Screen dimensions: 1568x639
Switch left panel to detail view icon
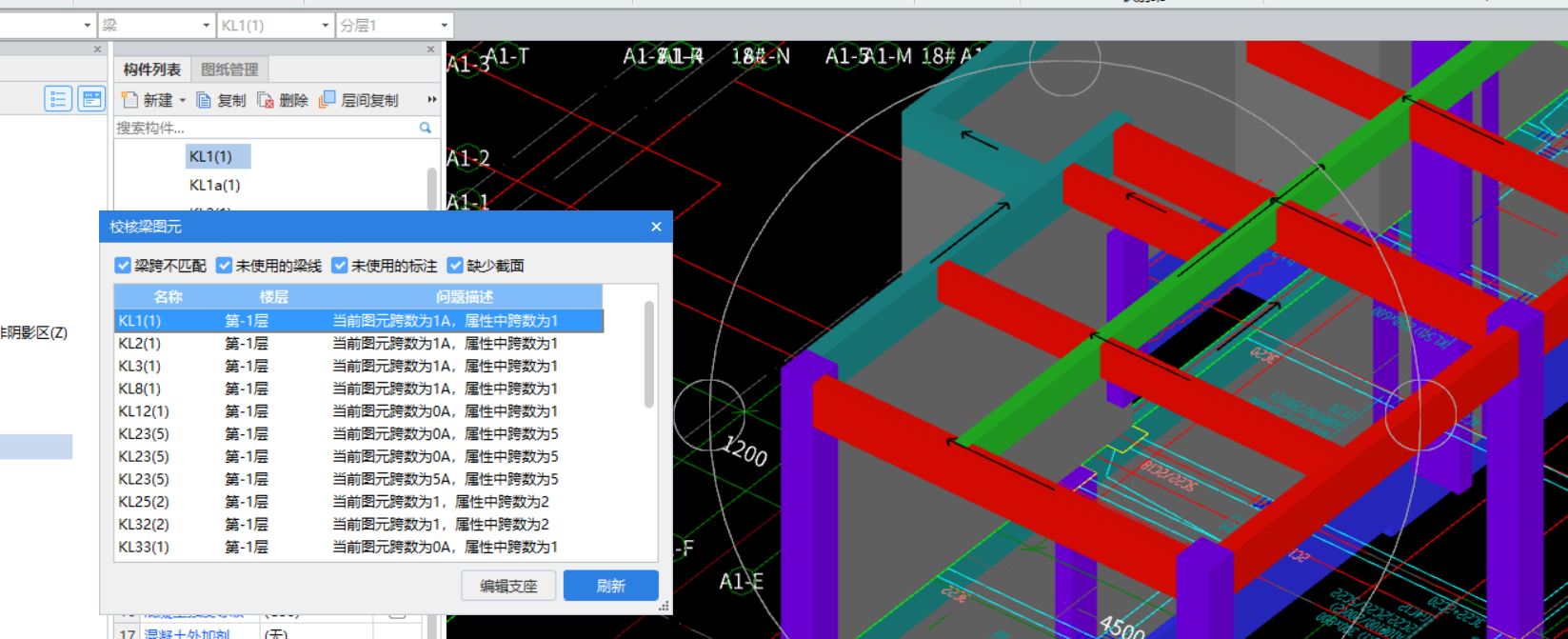click(x=91, y=99)
